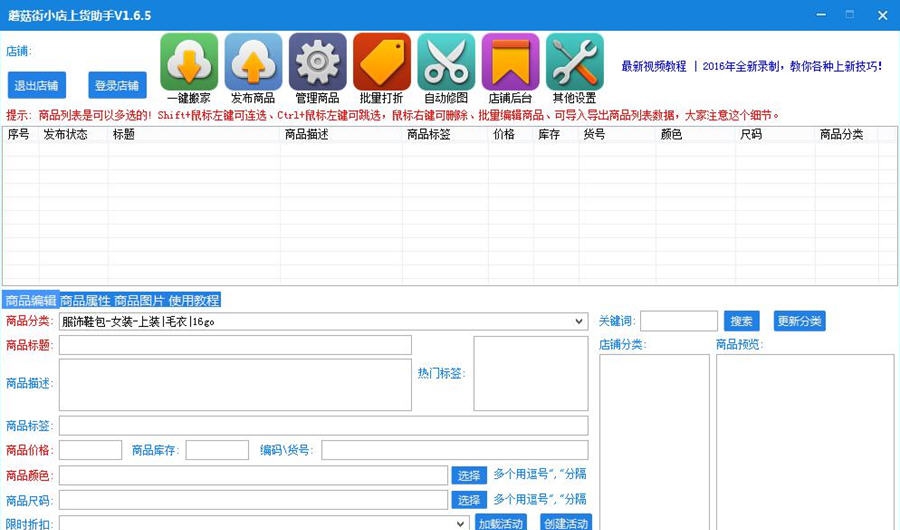900x530 pixels.
Task: Click the 一键搬家 download cloud icon
Action: click(189, 62)
